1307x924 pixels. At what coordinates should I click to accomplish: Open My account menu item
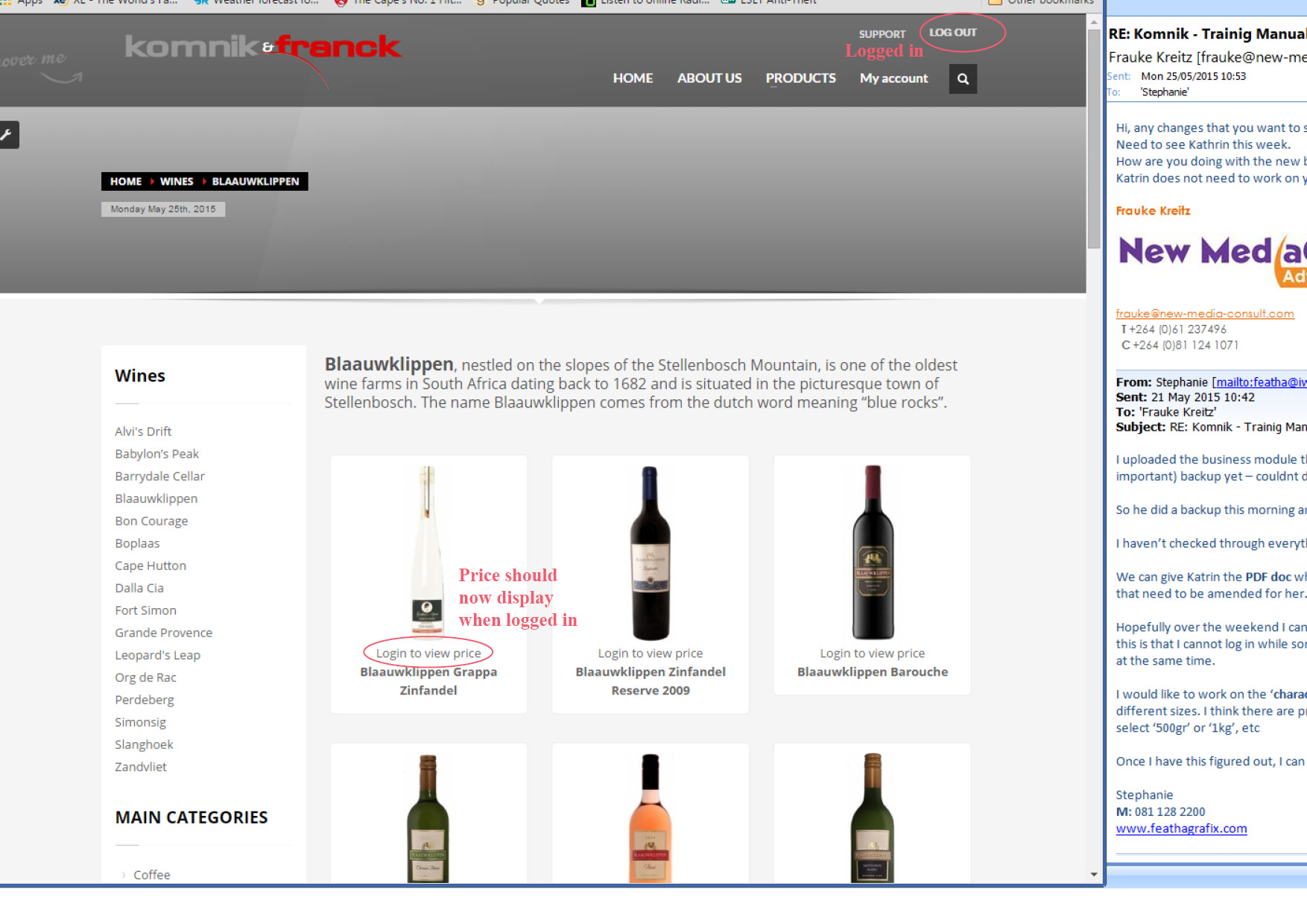point(893,78)
